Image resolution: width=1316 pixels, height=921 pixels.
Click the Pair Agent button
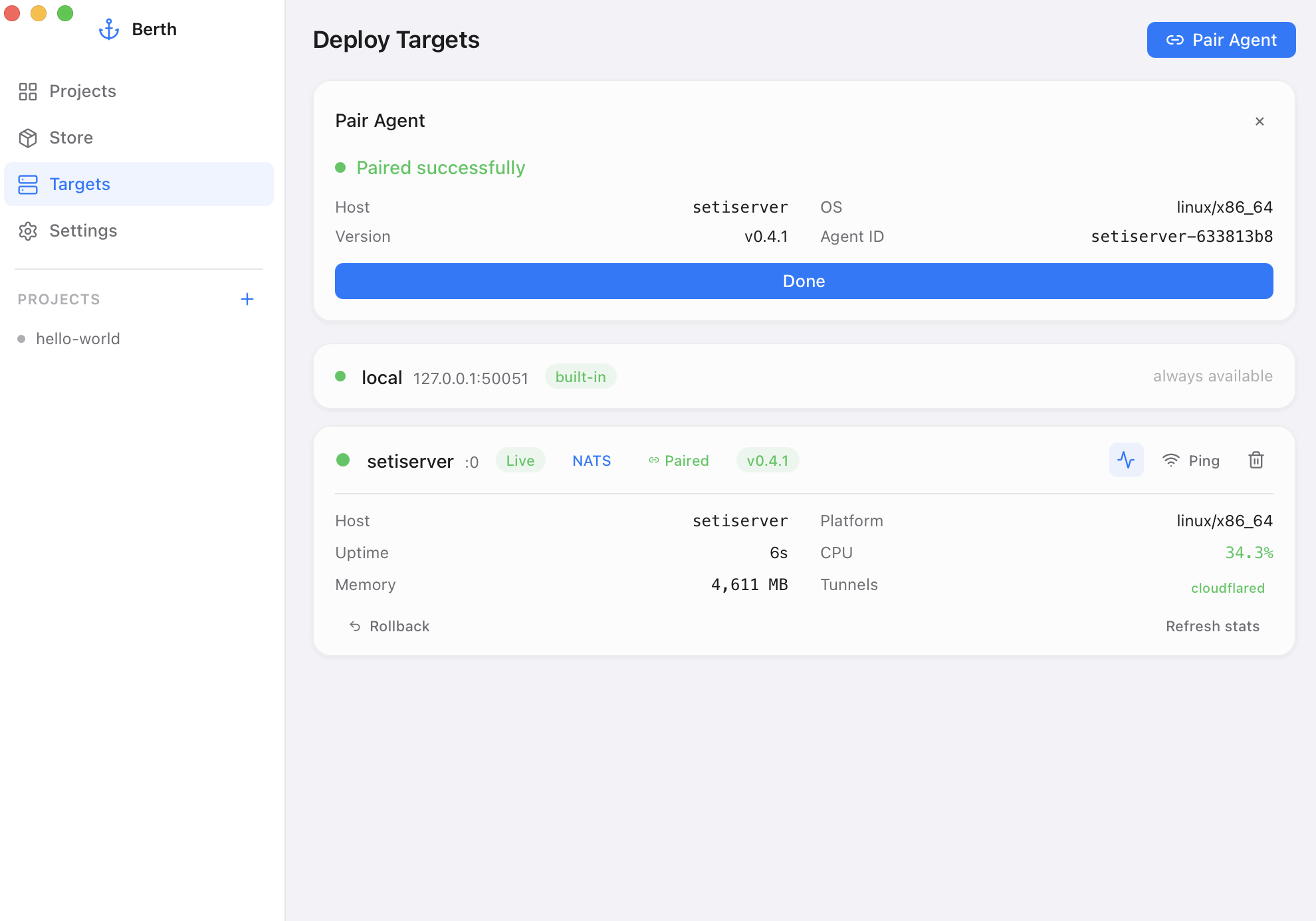(1221, 40)
